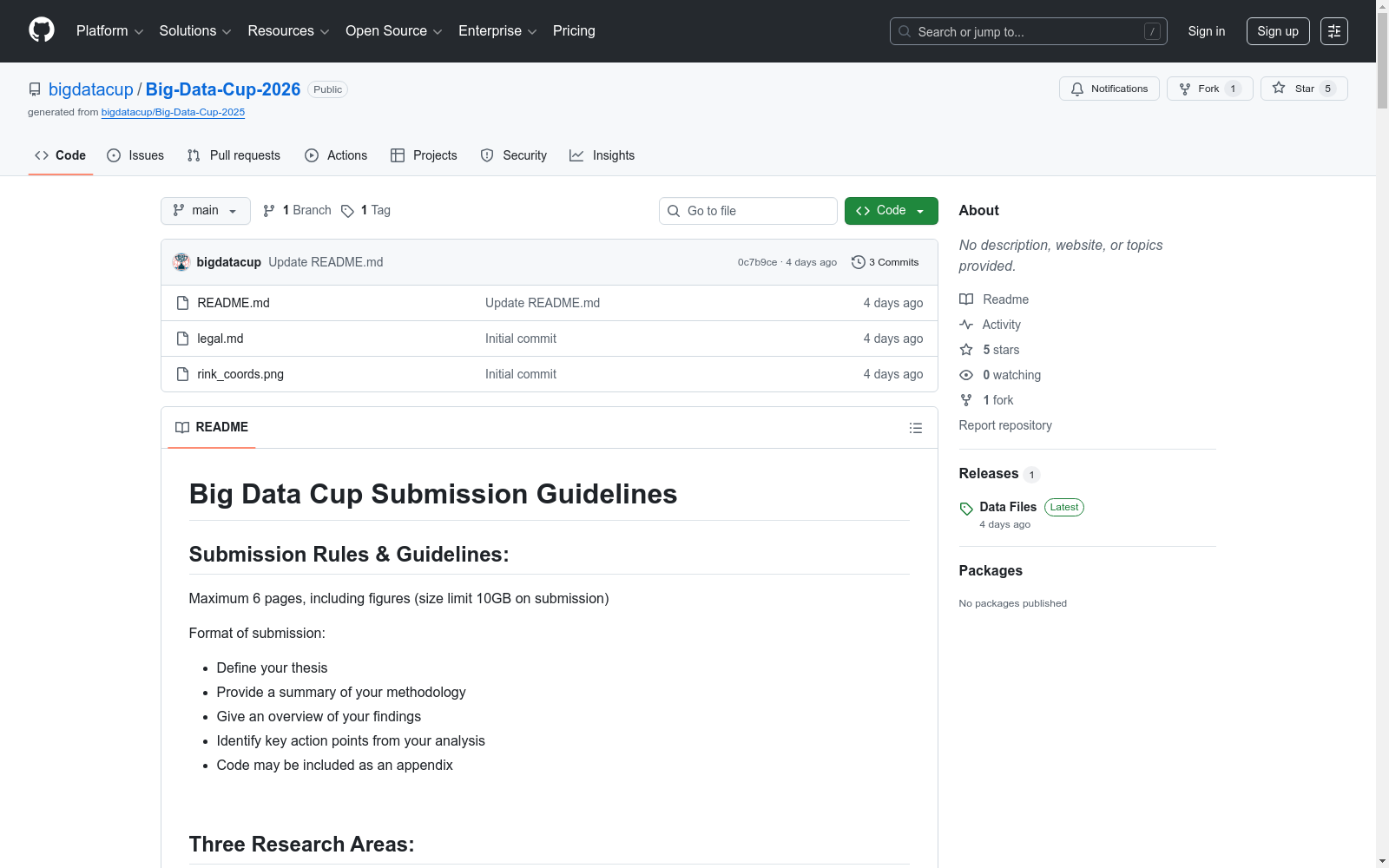Click the watching eye icon
The image size is (1389, 868).
[x=966, y=375]
